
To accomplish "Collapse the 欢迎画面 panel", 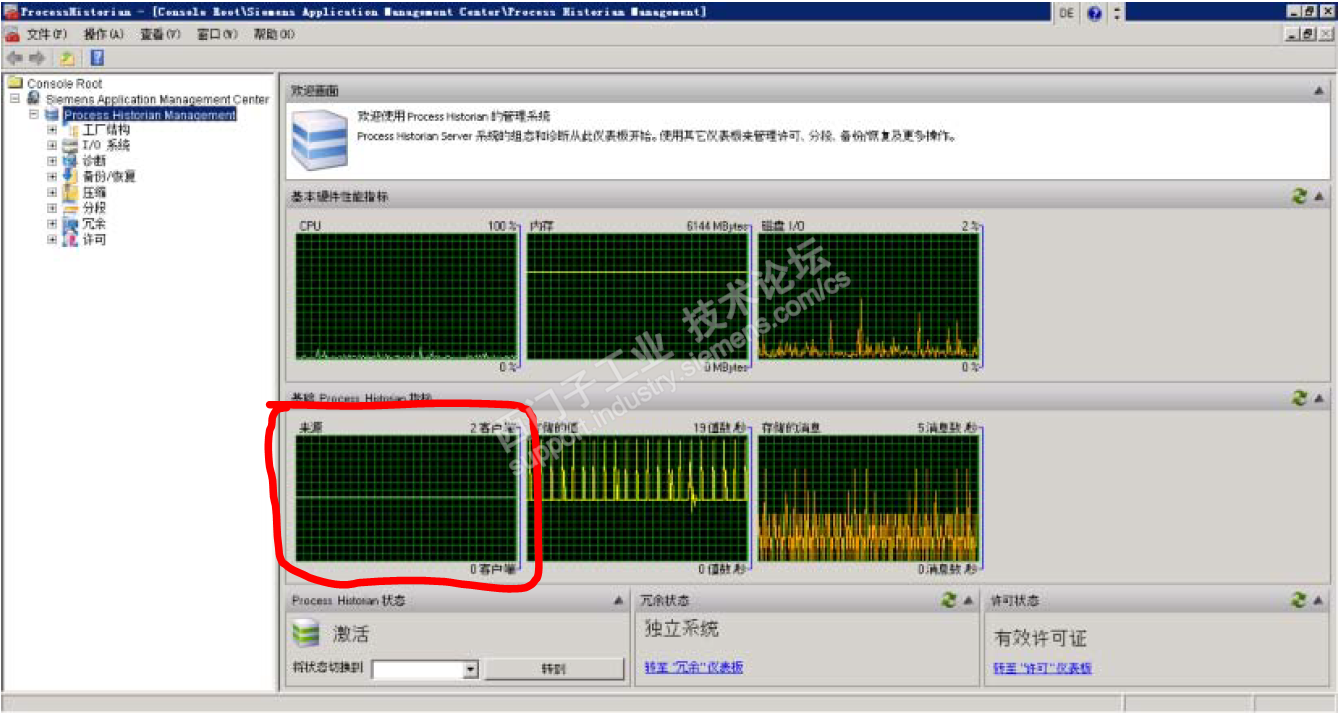I will (1319, 91).
